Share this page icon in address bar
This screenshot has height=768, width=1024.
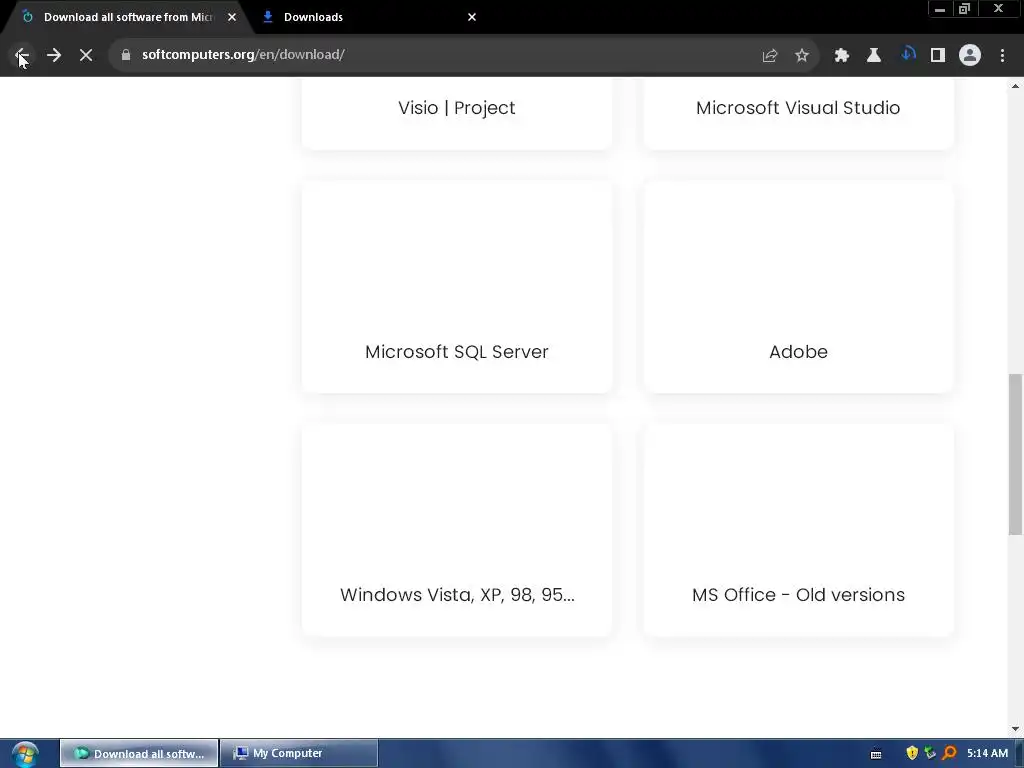770,56
